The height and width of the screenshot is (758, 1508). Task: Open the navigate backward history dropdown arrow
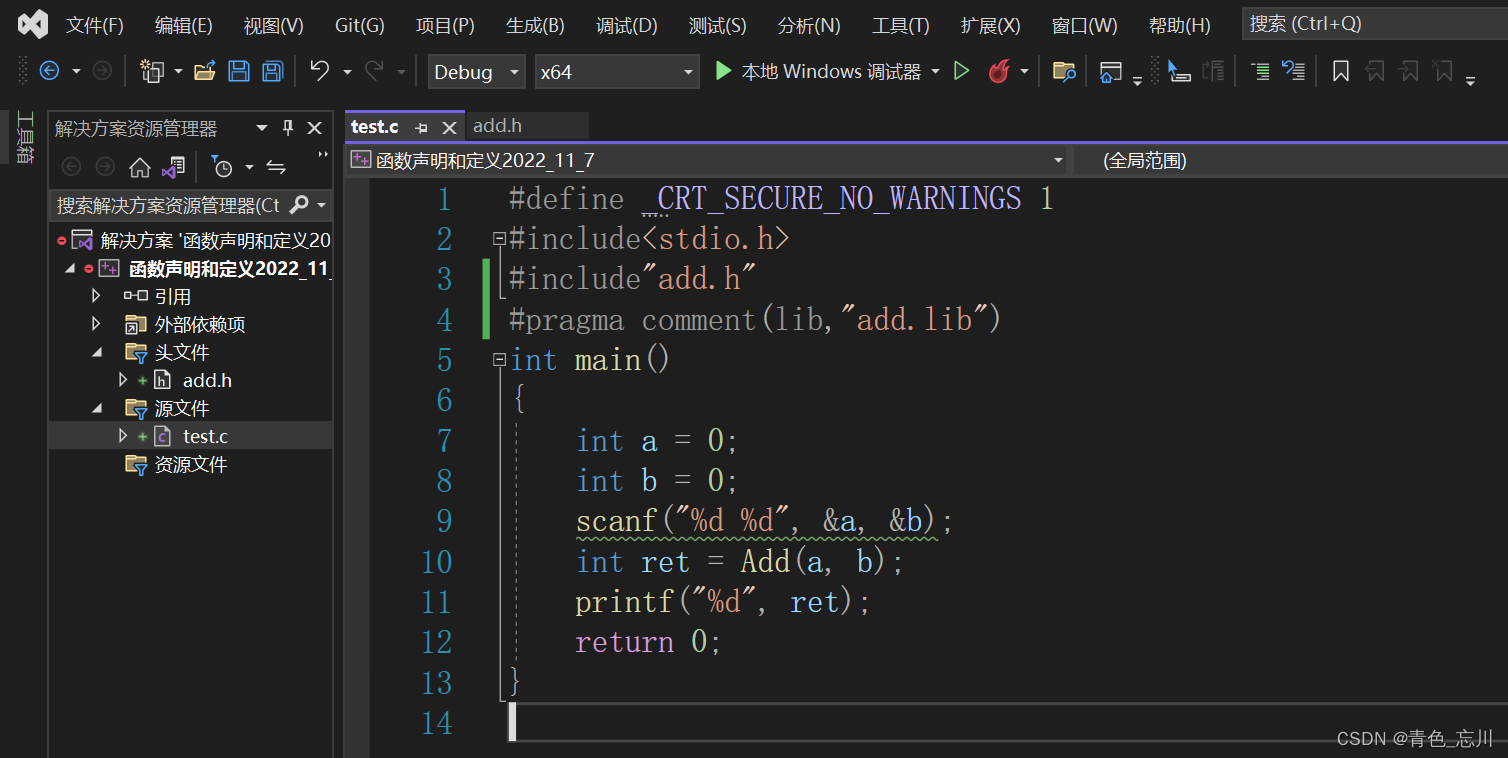coord(76,72)
